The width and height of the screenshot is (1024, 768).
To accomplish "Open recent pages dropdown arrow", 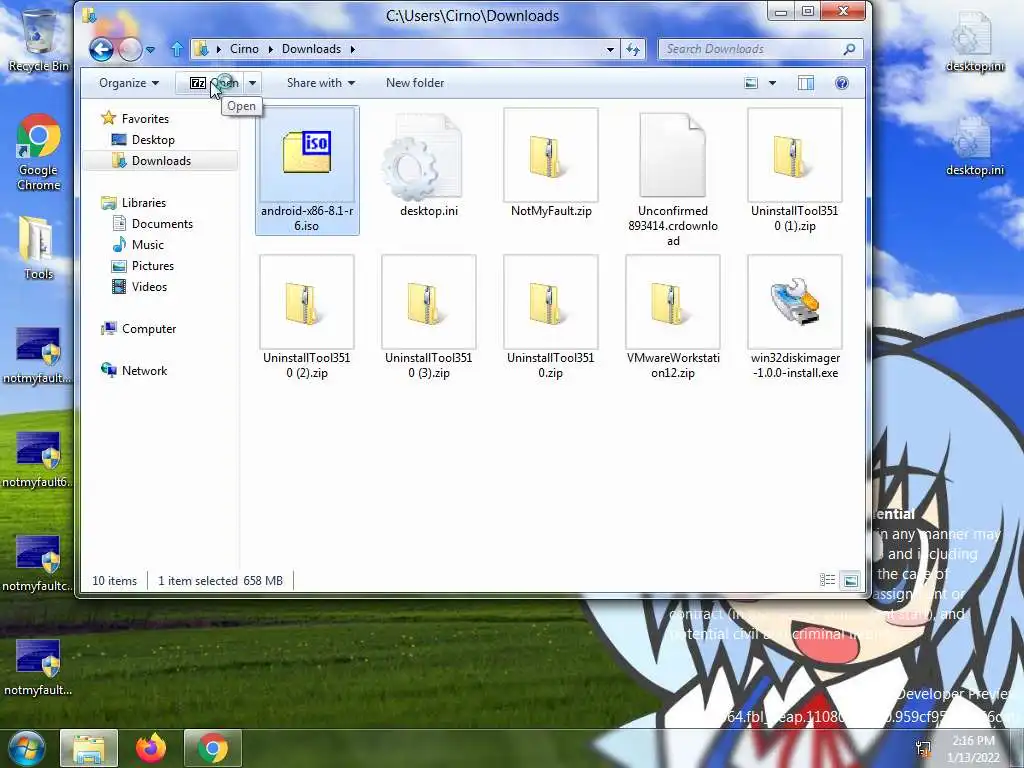I will (150, 50).
